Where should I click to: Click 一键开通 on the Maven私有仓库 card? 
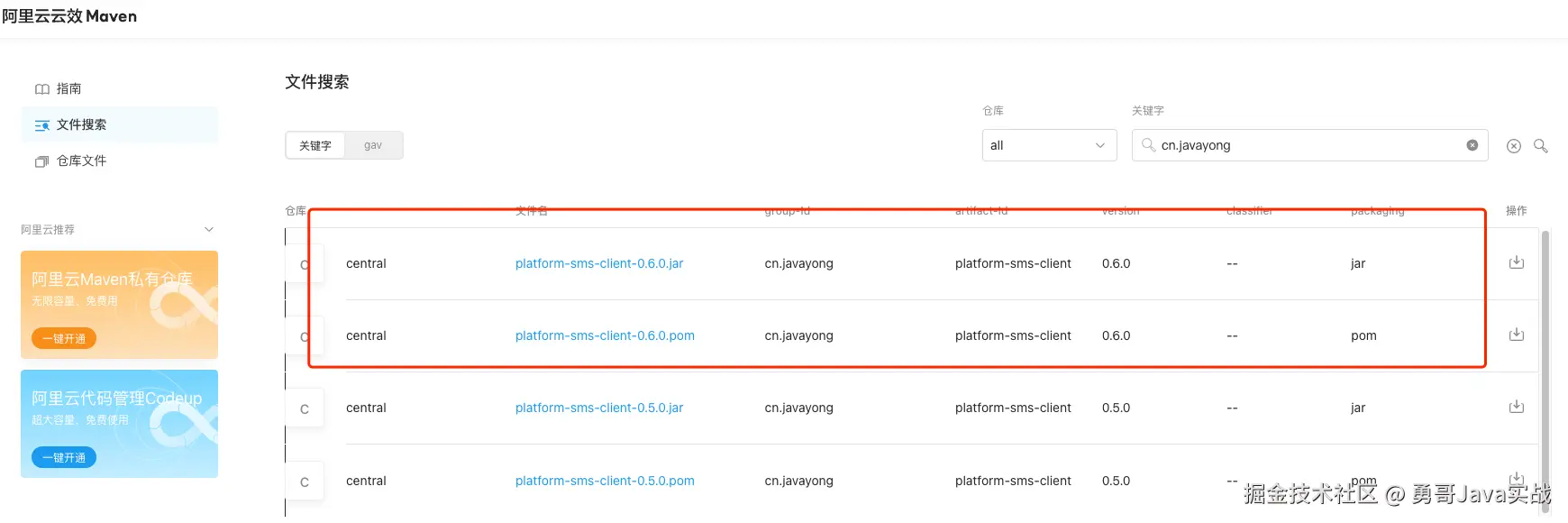pyautogui.click(x=64, y=339)
